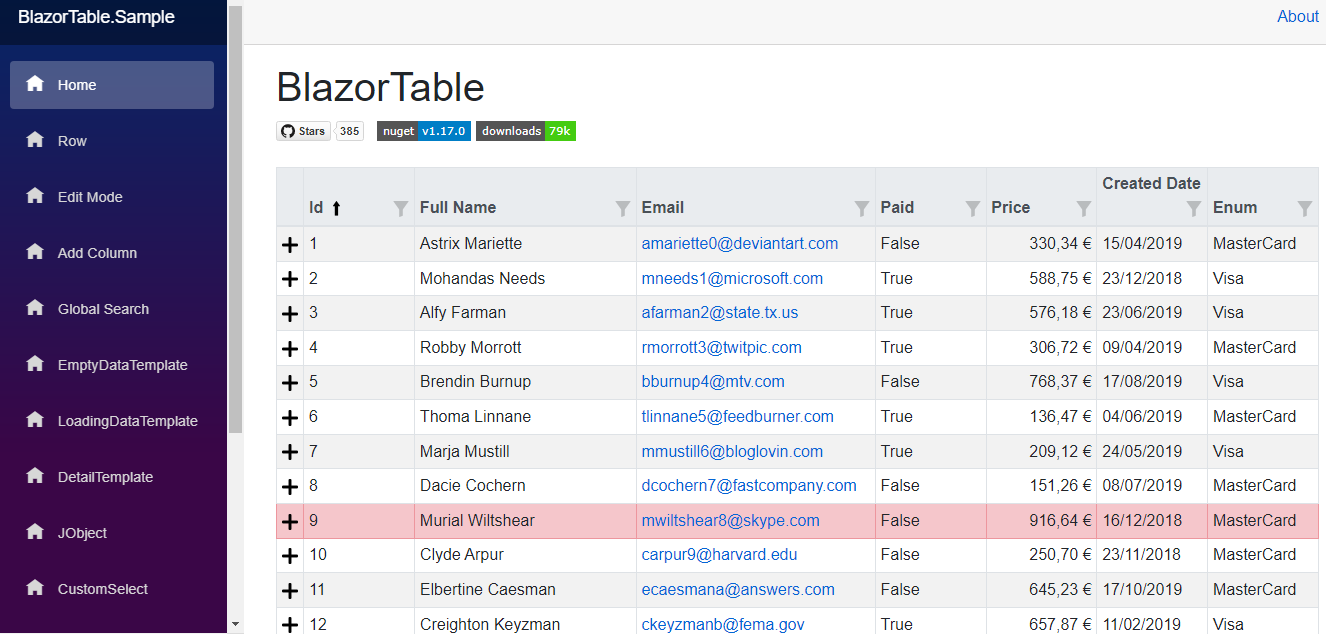This screenshot has width=1326, height=634.
Task: Click the nuget v1.17.0 badge
Action: 424,131
